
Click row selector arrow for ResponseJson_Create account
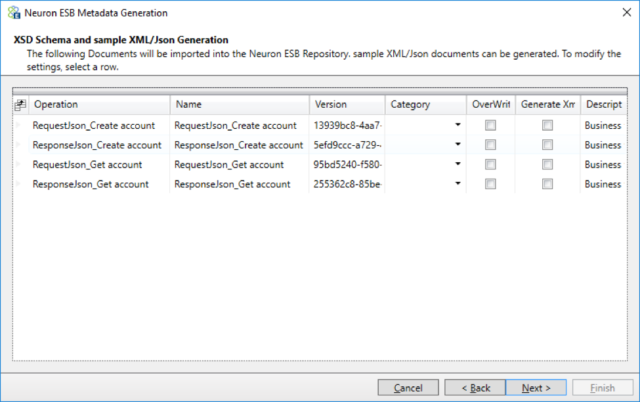click(x=20, y=145)
